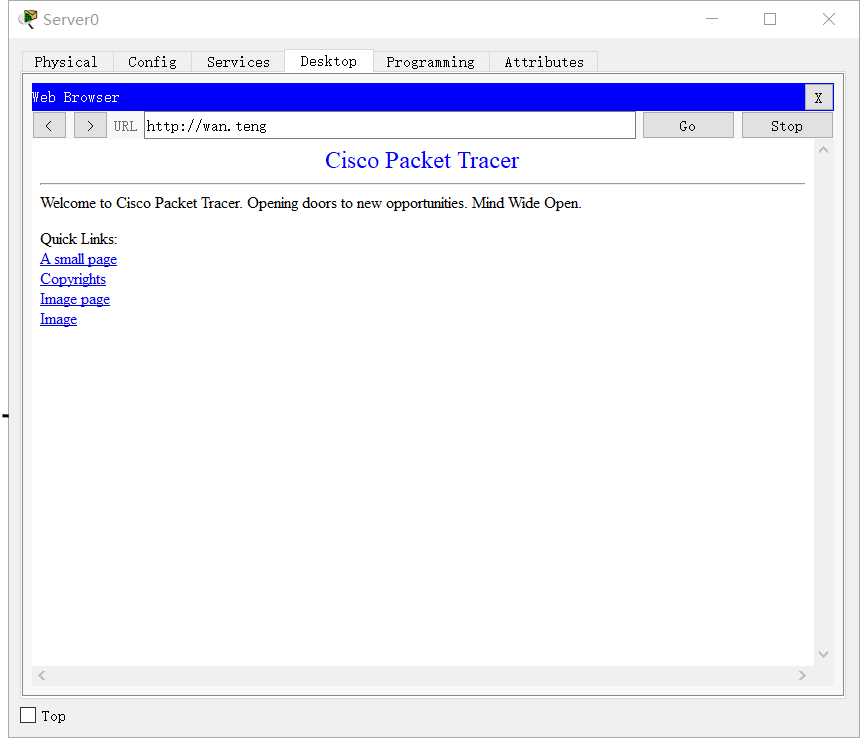Maximize the Server0 window
868x746 pixels.
[x=769, y=19]
